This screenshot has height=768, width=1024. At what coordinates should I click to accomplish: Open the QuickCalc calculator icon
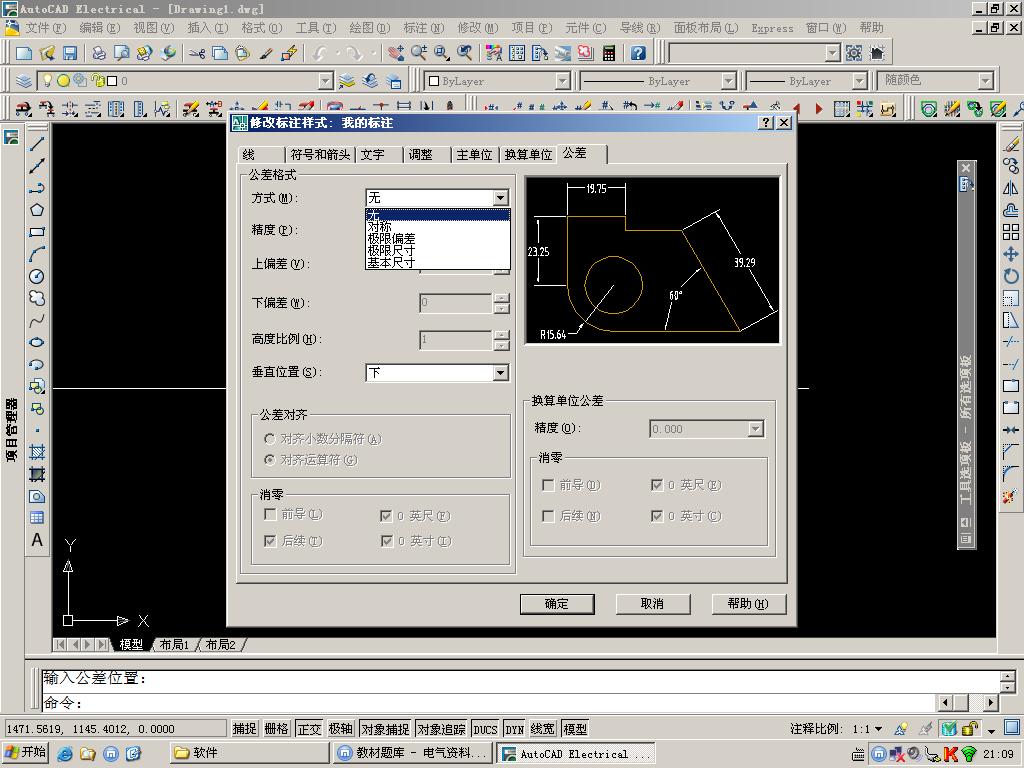tap(609, 53)
